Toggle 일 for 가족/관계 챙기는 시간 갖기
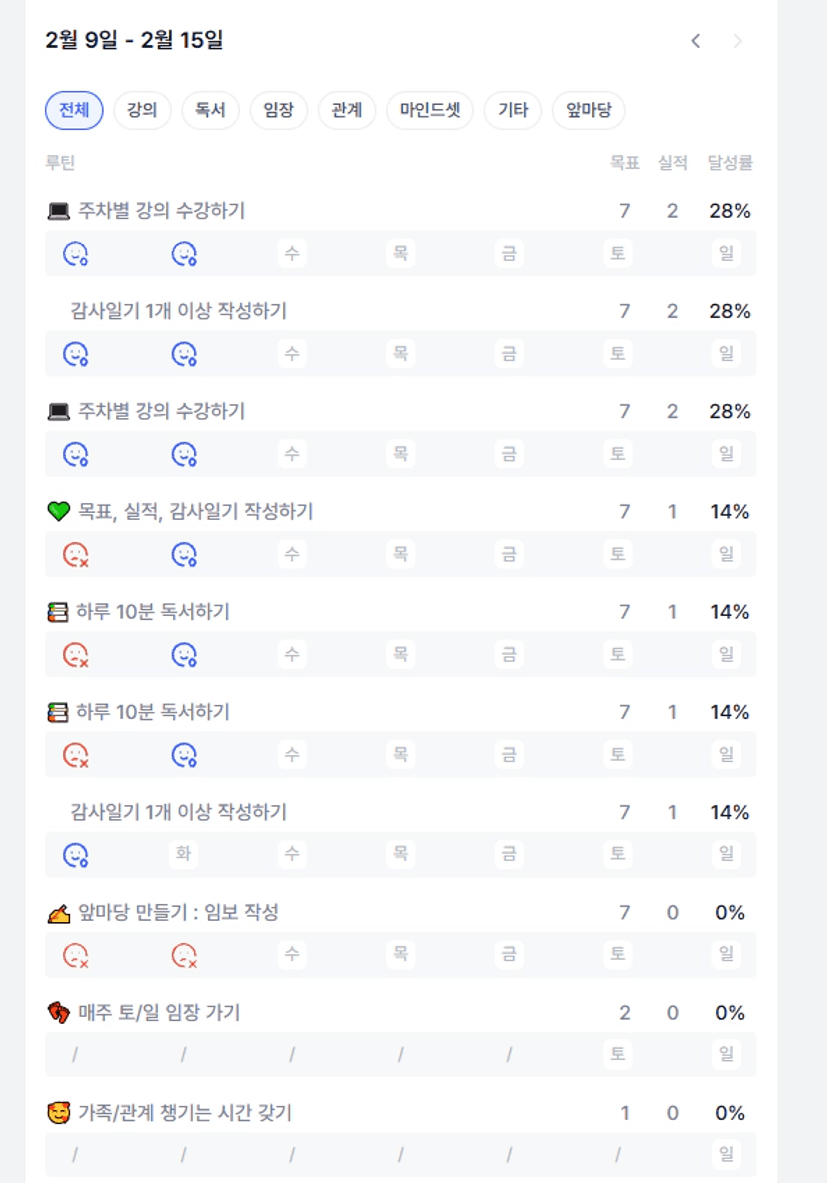Viewport: 827px width, 1183px height. click(x=726, y=1154)
